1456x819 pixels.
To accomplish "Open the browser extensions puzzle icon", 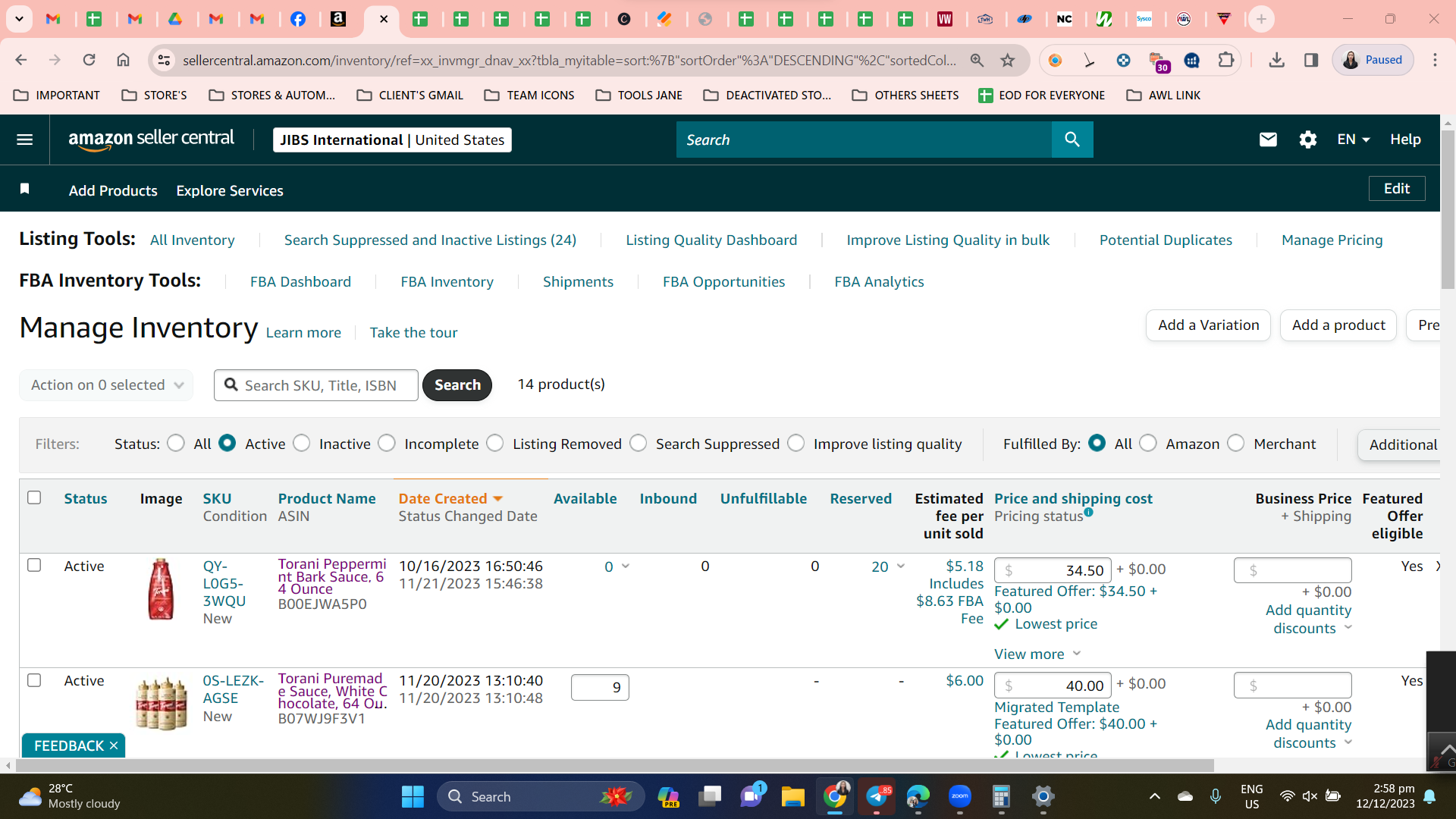I will (1225, 60).
